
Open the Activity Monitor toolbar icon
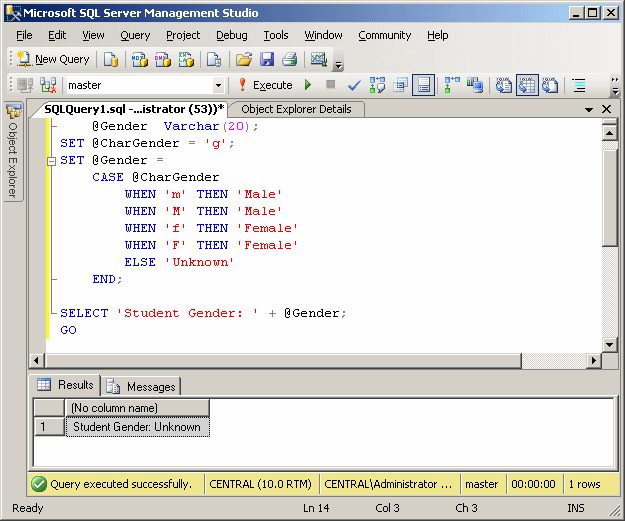coord(319,60)
